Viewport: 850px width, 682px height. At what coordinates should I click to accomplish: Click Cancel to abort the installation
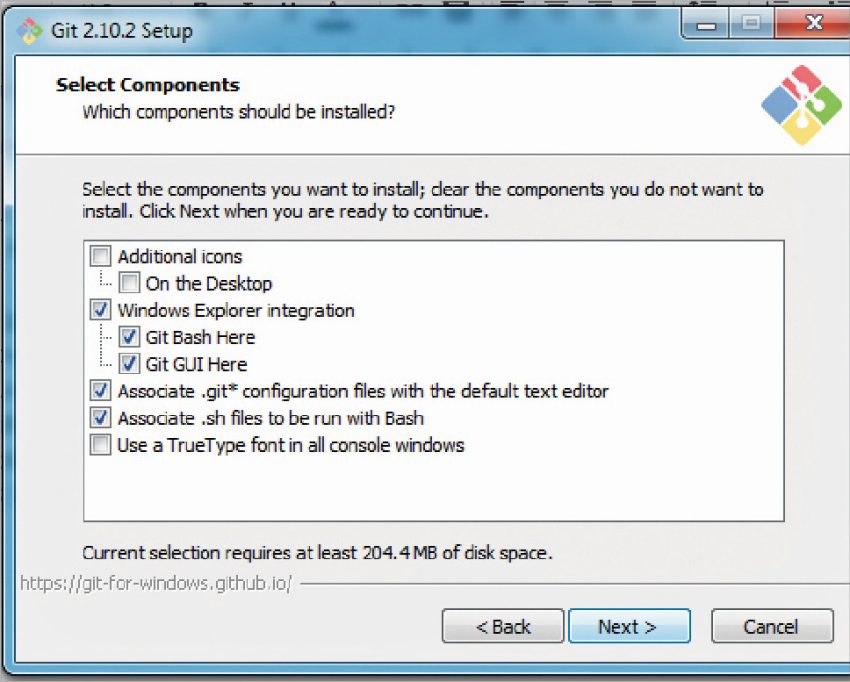pyautogui.click(x=772, y=625)
